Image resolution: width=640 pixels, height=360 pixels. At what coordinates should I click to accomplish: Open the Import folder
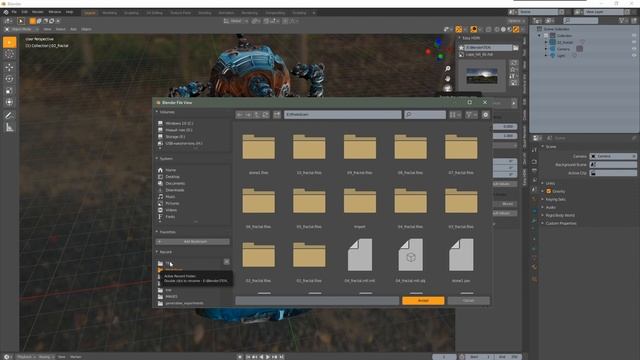click(360, 201)
